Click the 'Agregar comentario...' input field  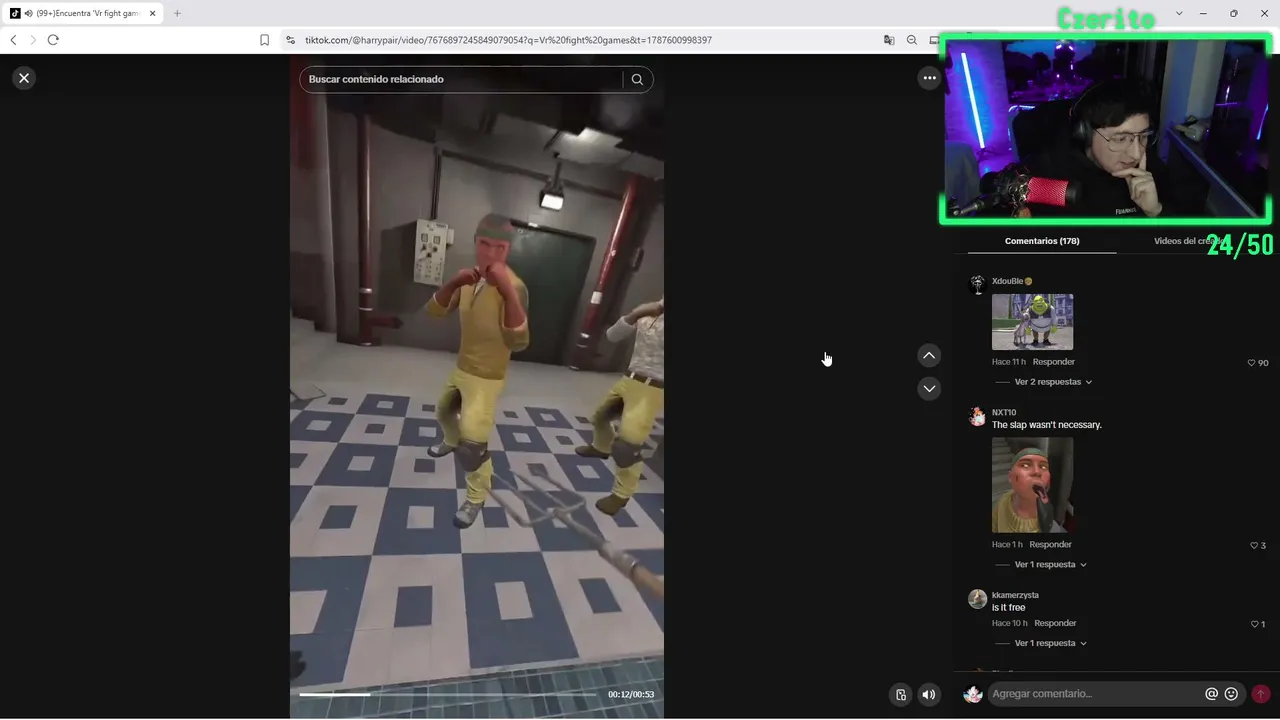pos(1096,694)
